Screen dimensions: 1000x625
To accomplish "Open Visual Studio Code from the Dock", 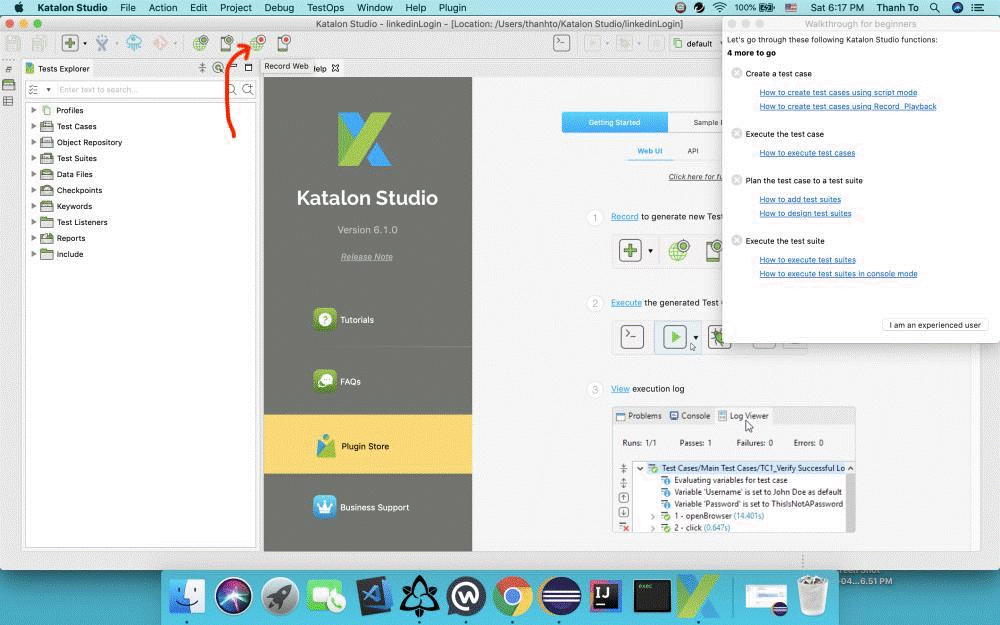I will [374, 596].
